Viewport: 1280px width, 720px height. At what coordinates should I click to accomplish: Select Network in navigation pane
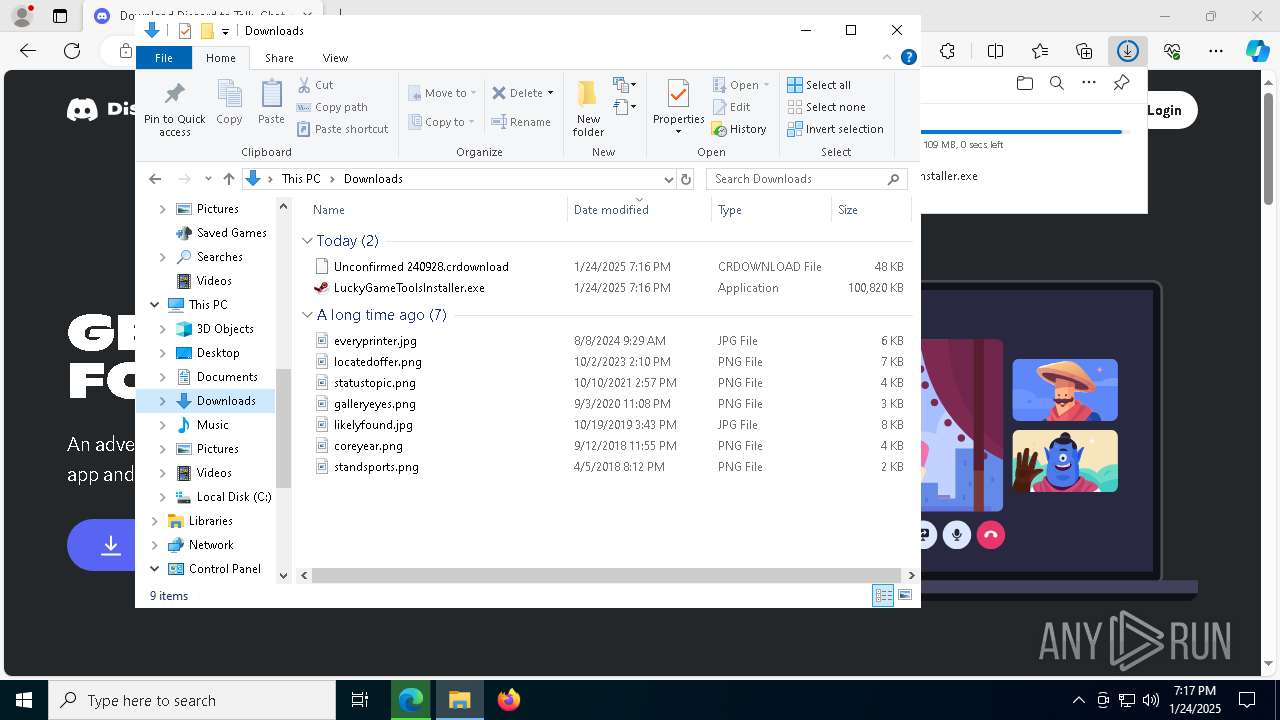[211, 545]
